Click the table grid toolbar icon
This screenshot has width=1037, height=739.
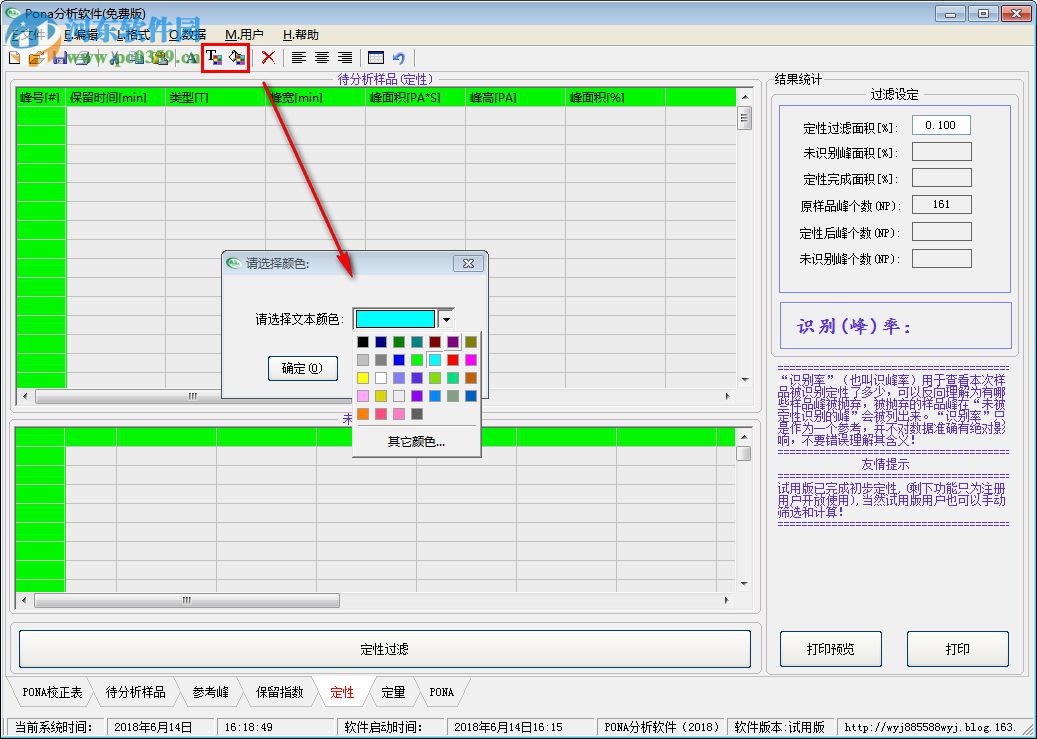pos(376,58)
